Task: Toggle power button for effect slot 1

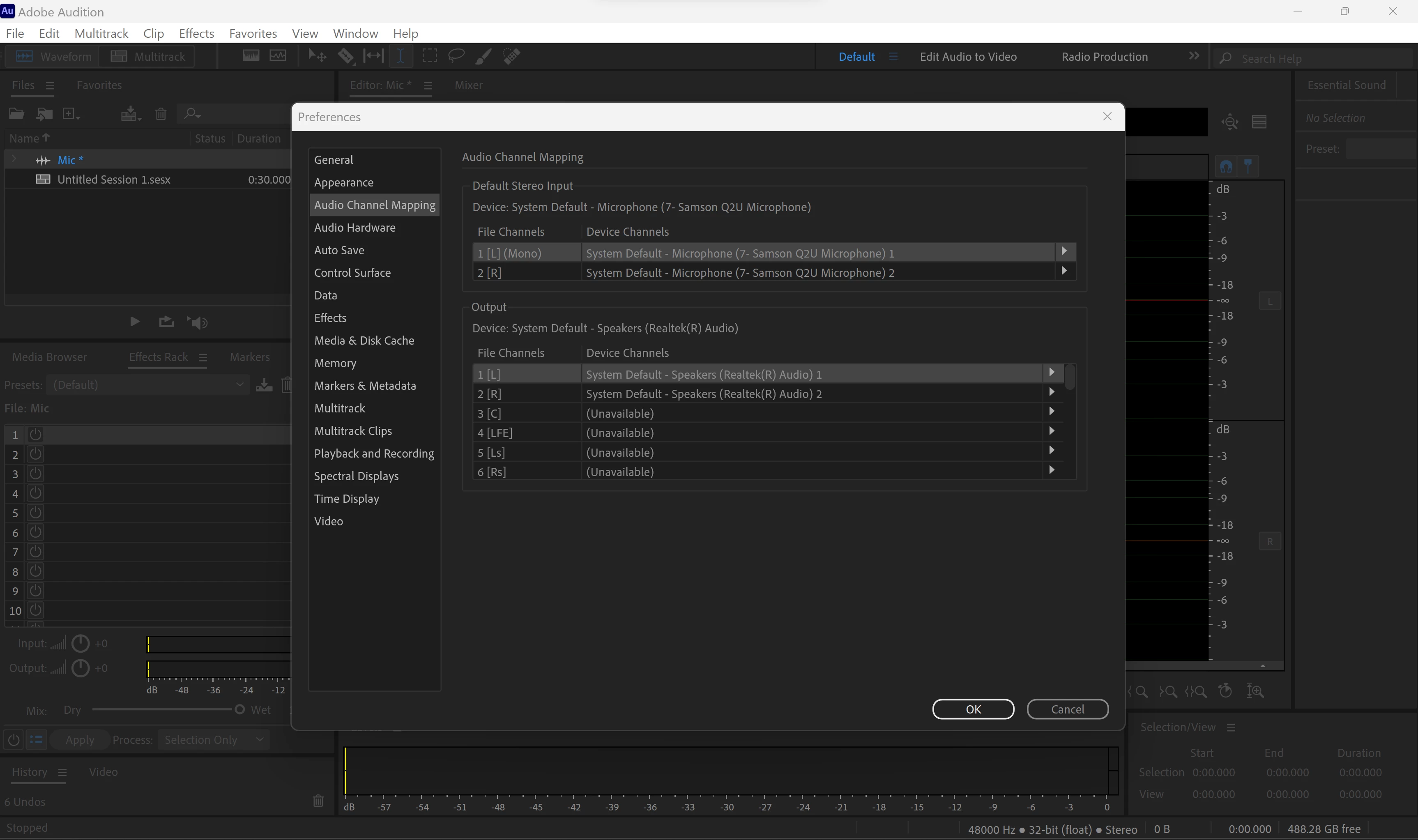Action: [35, 434]
